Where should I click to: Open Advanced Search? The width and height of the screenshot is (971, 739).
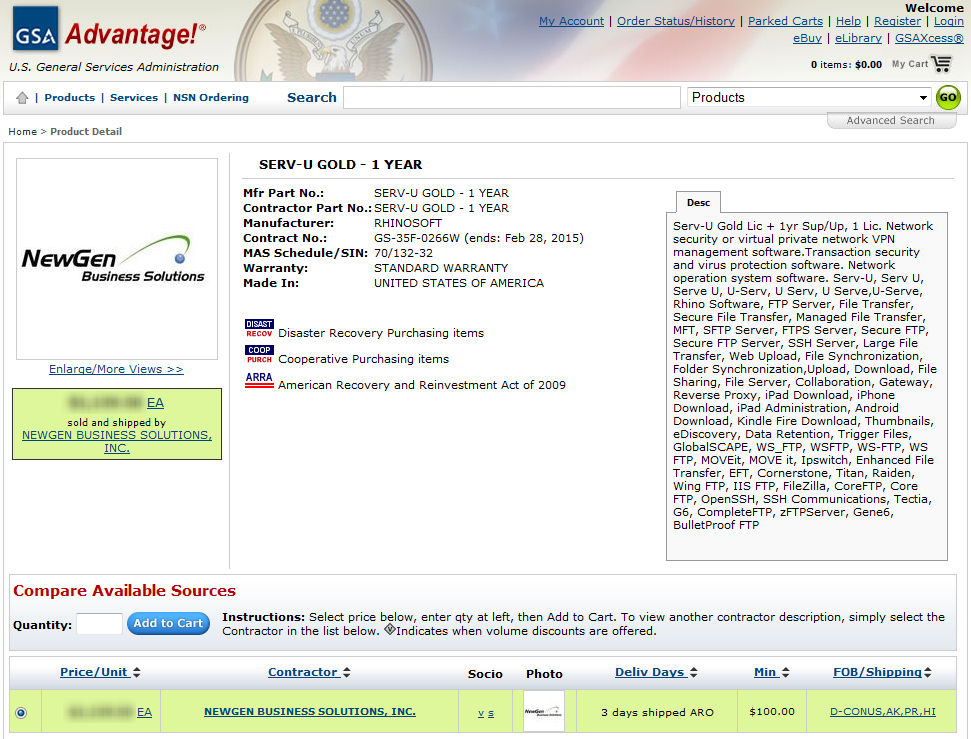coord(890,120)
